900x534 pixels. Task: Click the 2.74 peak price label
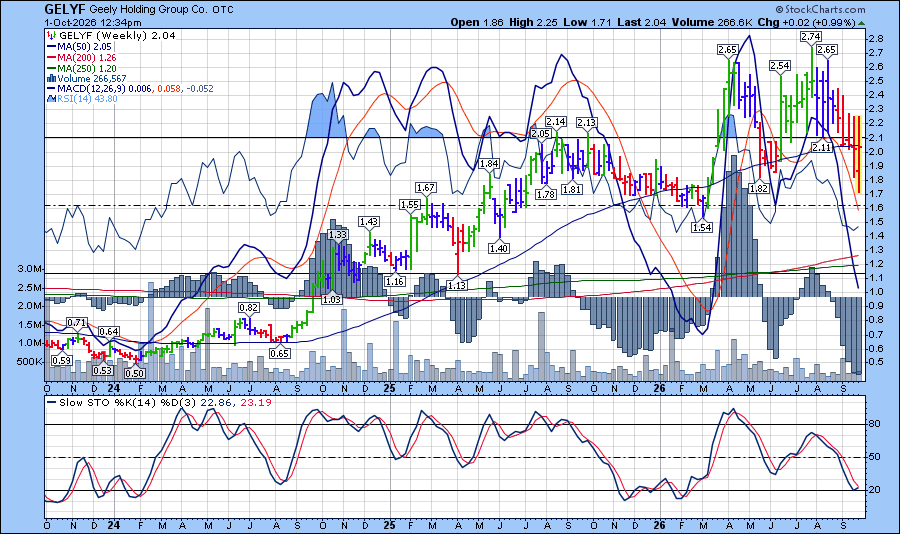tap(810, 36)
